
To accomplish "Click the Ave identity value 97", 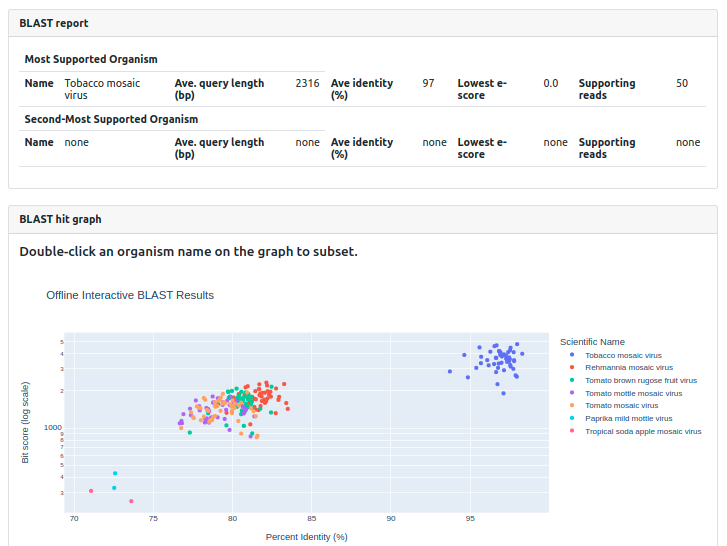I will 428,84.
